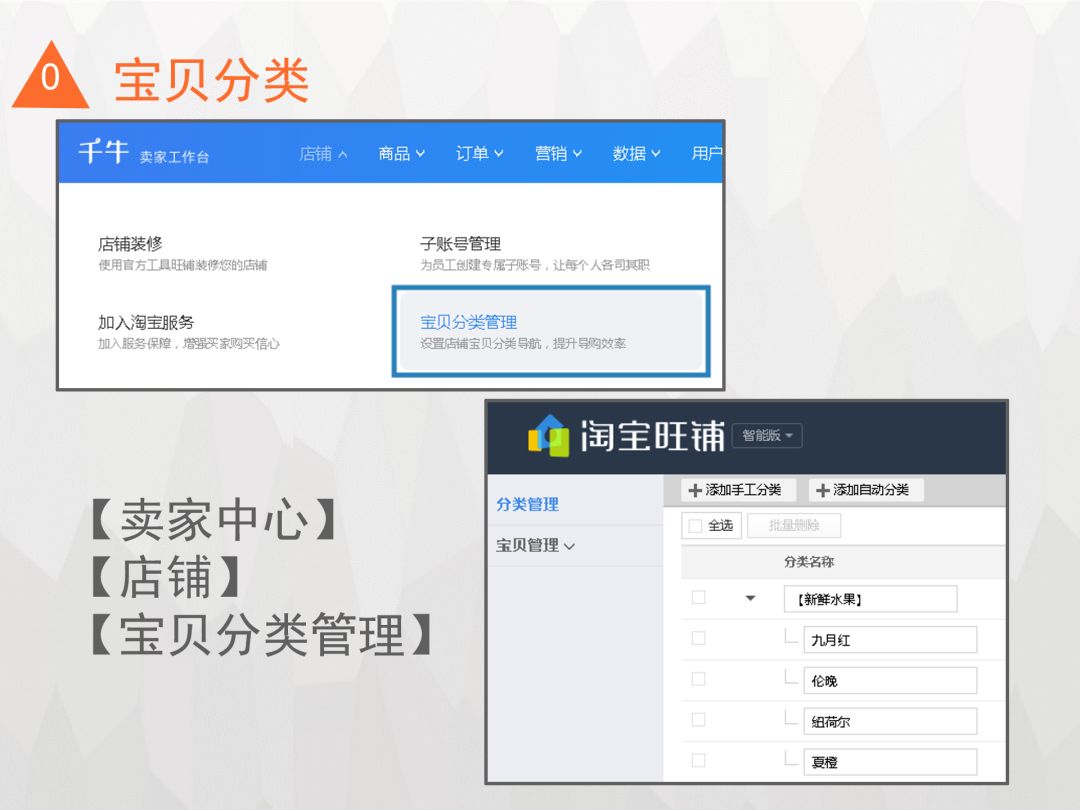The height and width of the screenshot is (810, 1080).
Task: Click the 淘宝旺铺 title text
Action: pyautogui.click(x=652, y=436)
